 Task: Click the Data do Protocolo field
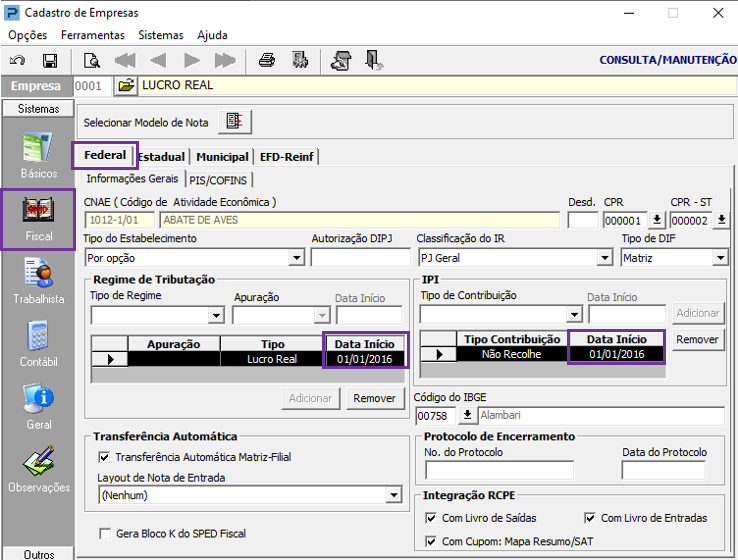(663, 471)
